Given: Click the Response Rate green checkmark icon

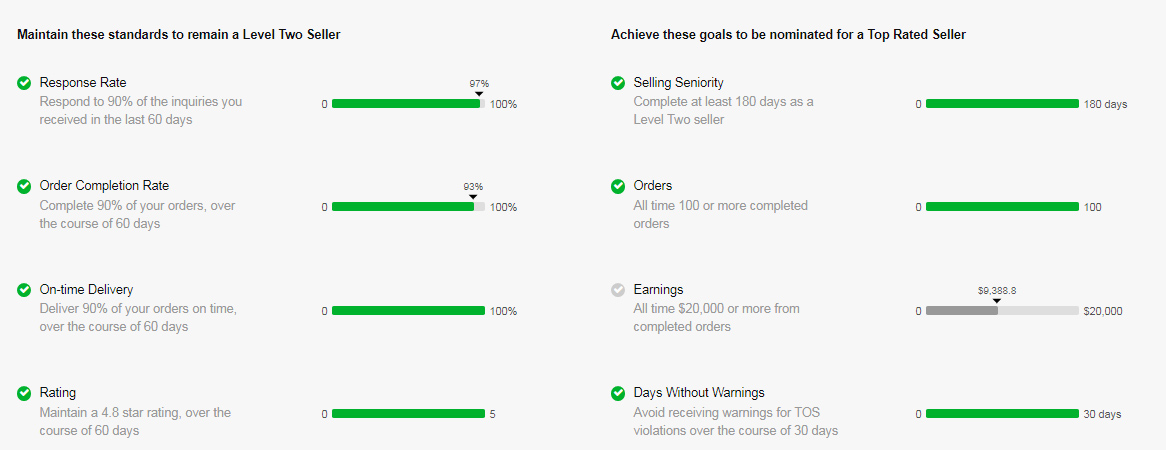Looking at the screenshot, I should (24, 83).
